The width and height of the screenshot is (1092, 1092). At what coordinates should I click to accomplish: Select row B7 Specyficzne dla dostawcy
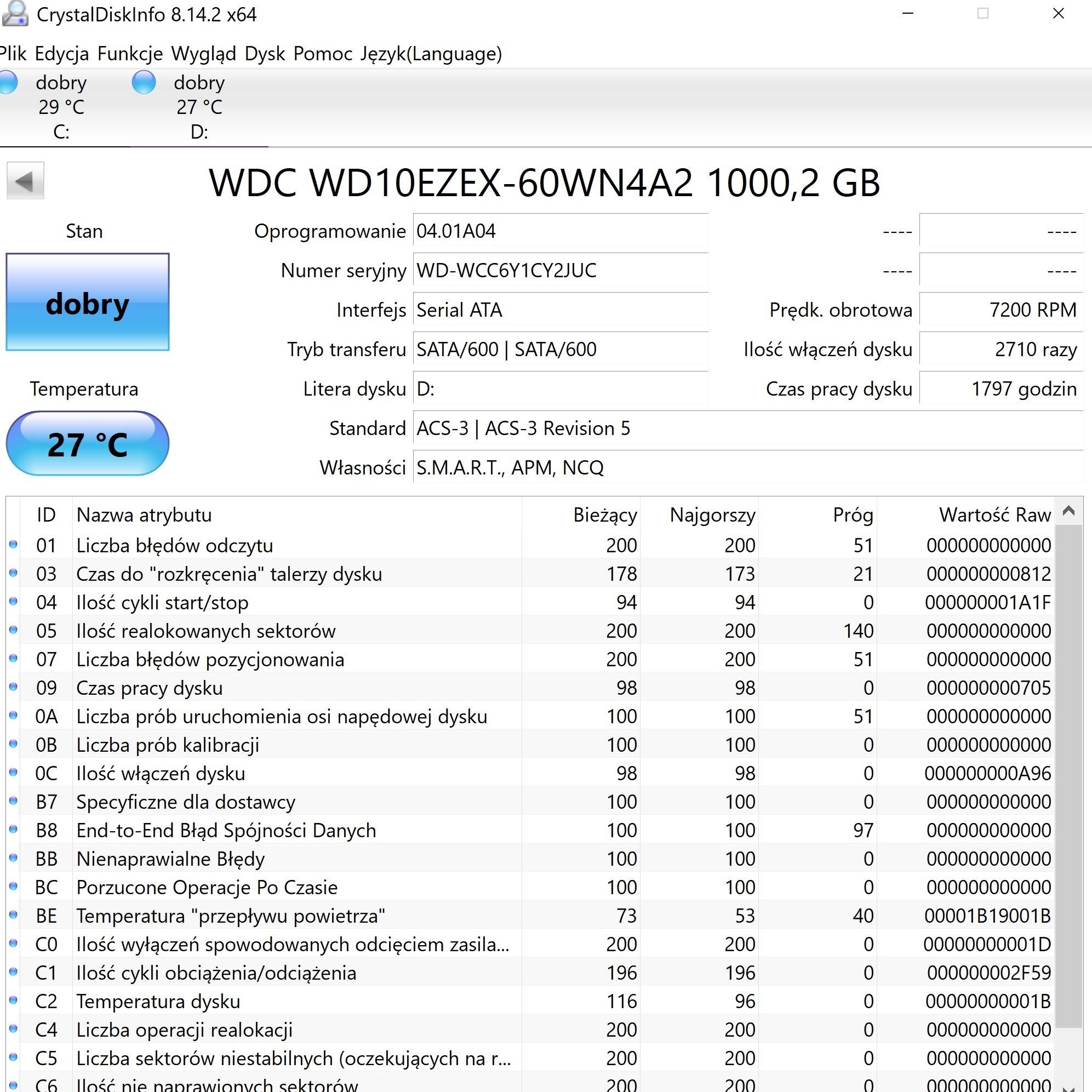[x=530, y=802]
